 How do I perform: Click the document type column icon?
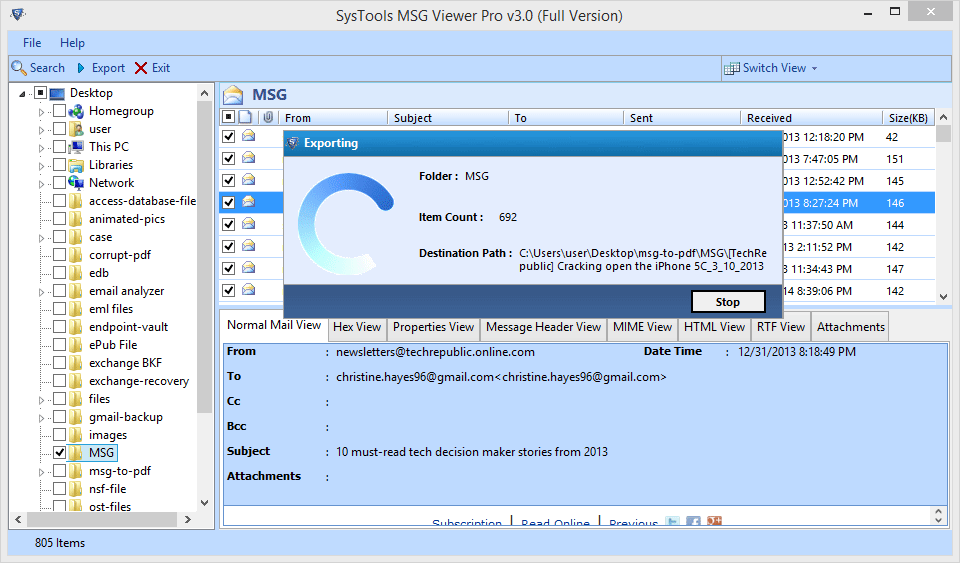tap(246, 117)
